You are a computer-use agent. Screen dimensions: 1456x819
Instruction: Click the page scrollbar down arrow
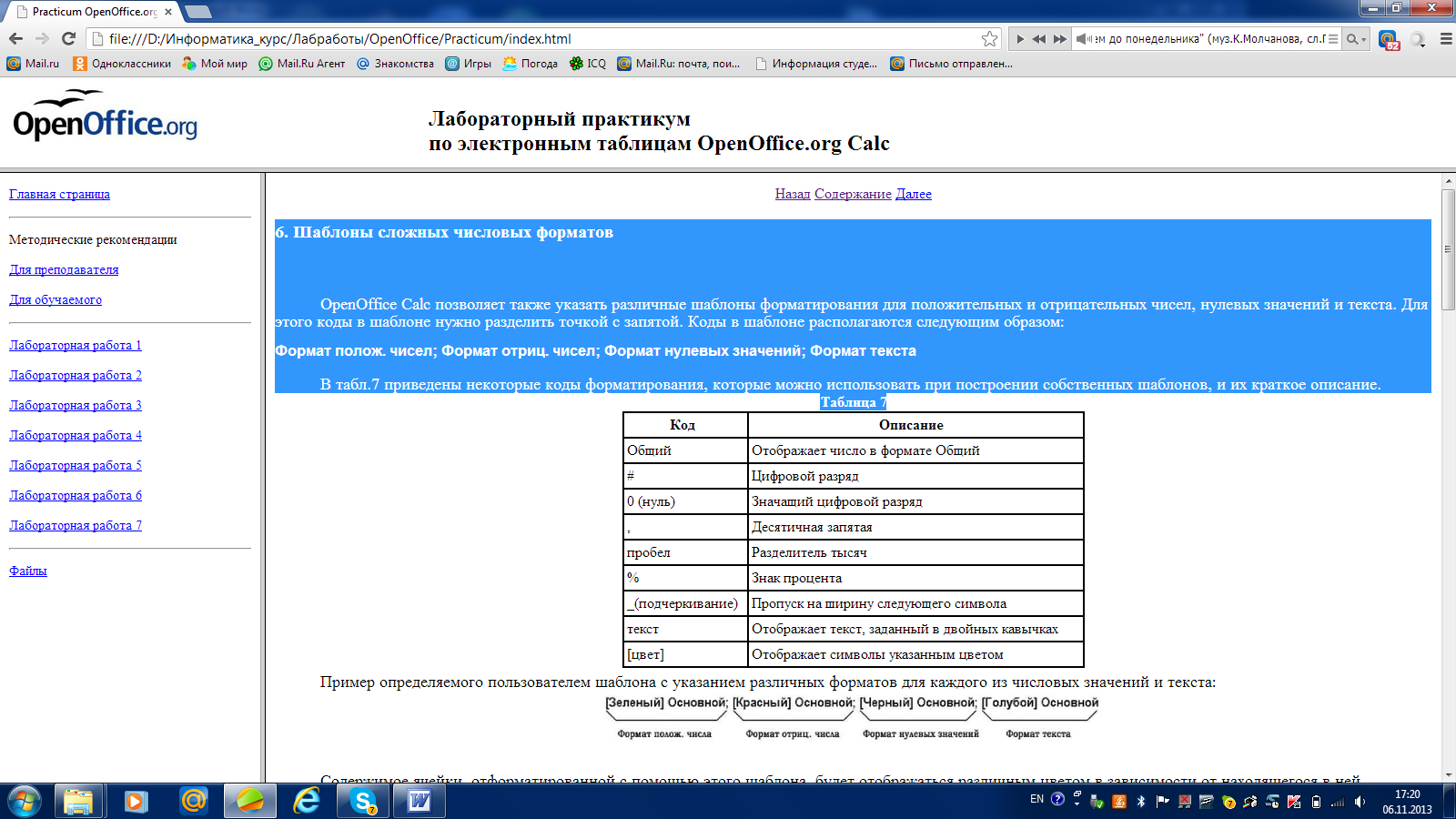pos(1448,774)
